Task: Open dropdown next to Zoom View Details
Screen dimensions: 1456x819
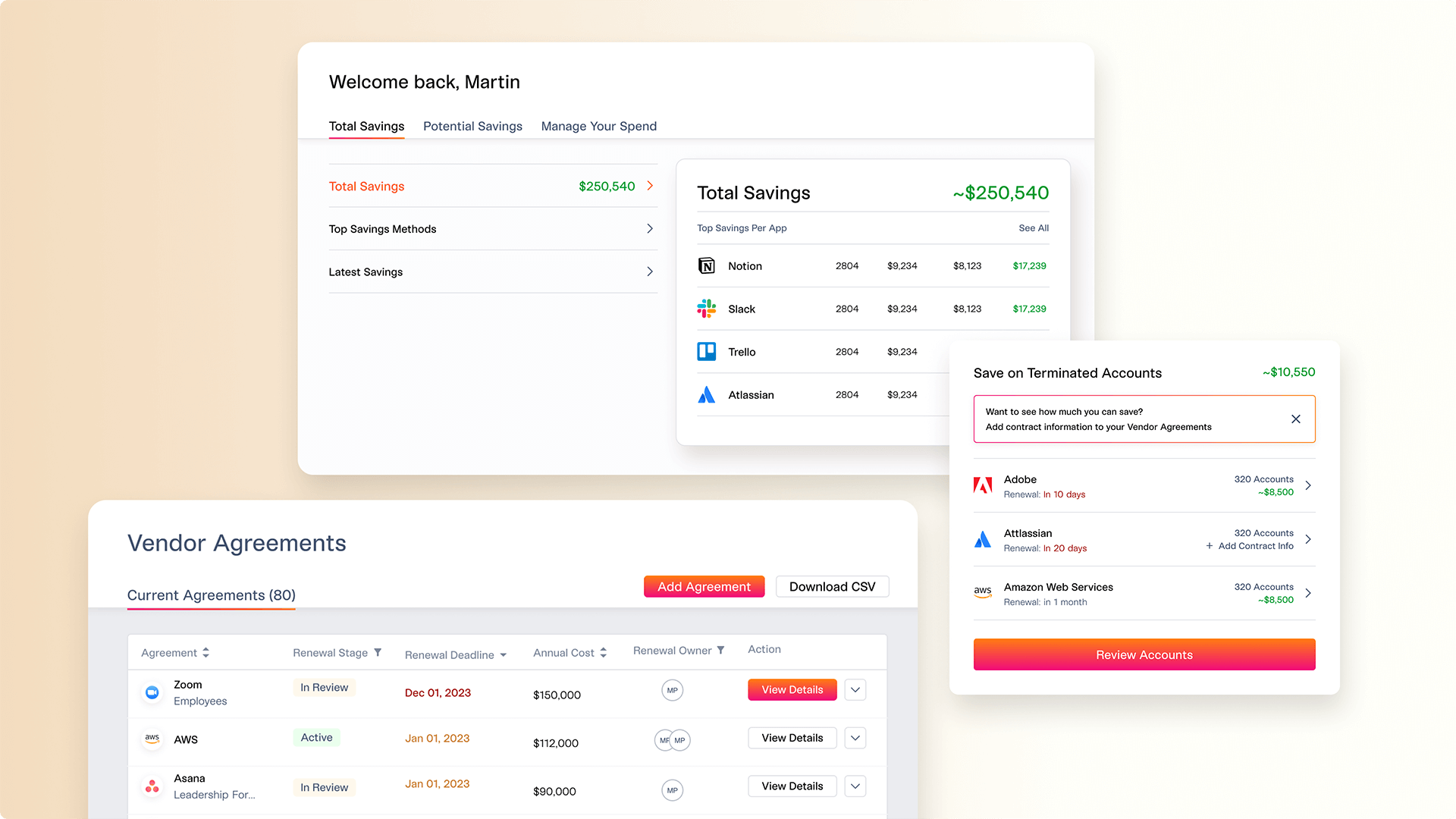Action: tap(855, 690)
